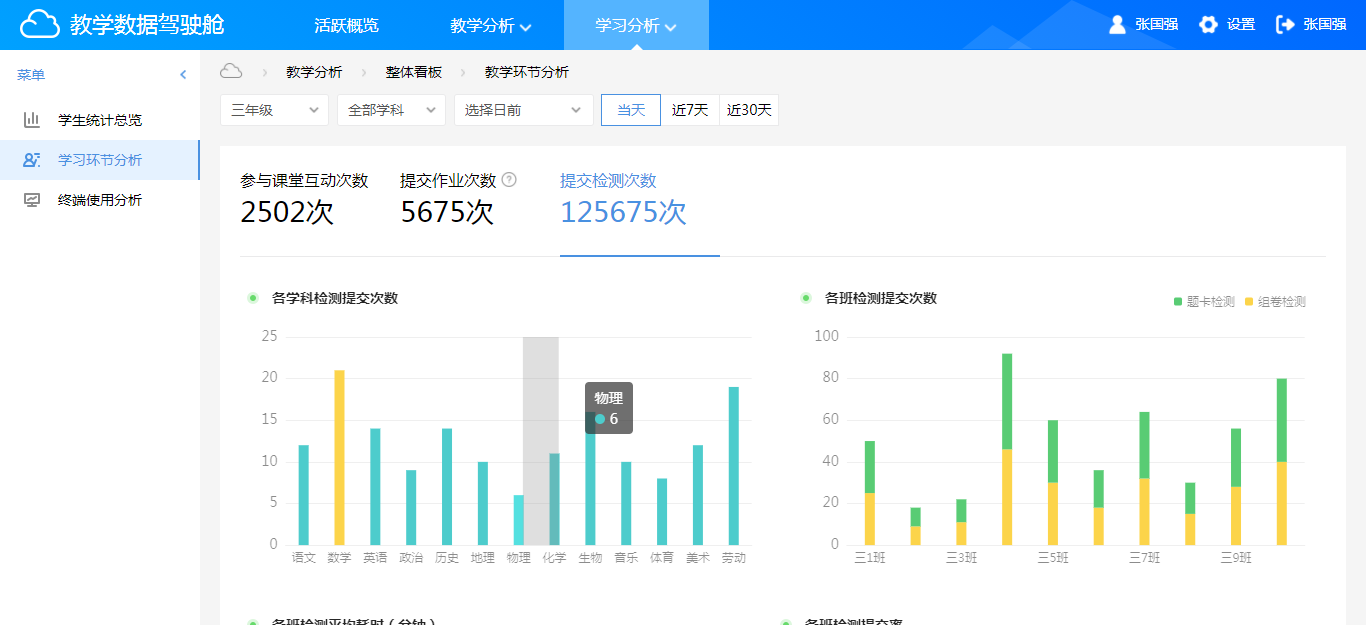The height and width of the screenshot is (625, 1366).
Task: Click the cloud logo icon in header
Action: tap(40, 24)
